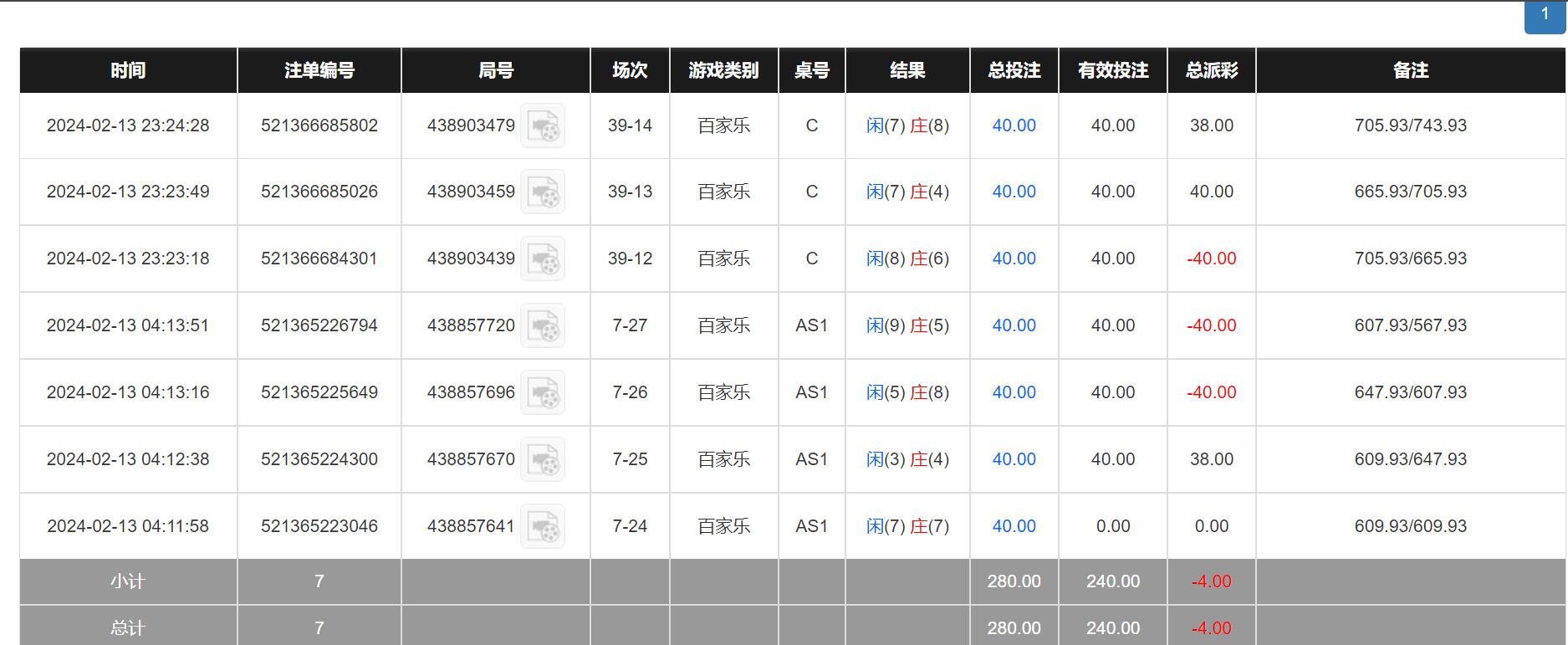Image resolution: width=1568 pixels, height=645 pixels.
Task: Click payout -4.00 in 小计 row
Action: [x=1212, y=581]
